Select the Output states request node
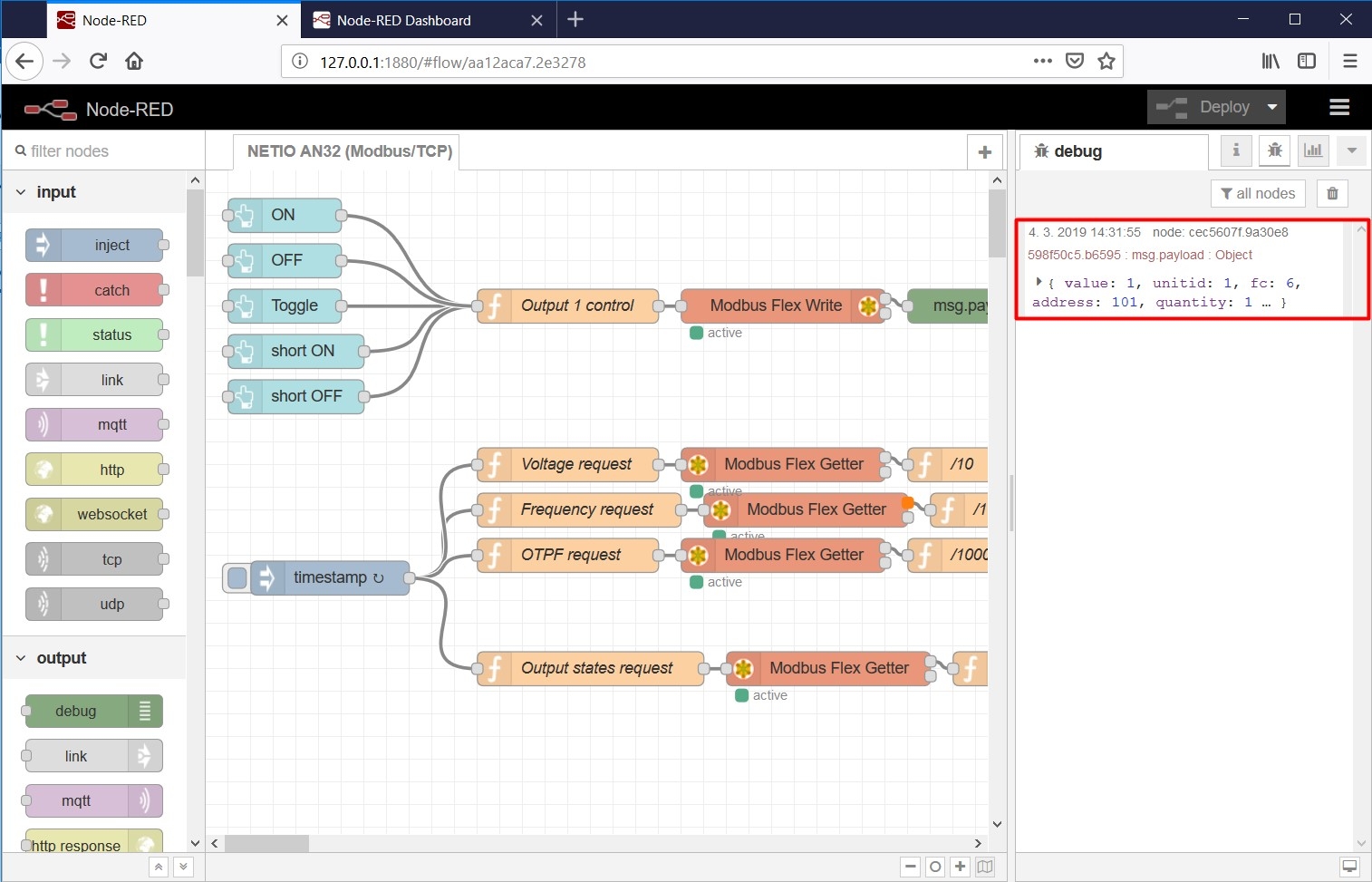The height and width of the screenshot is (882, 1372). pos(591,668)
